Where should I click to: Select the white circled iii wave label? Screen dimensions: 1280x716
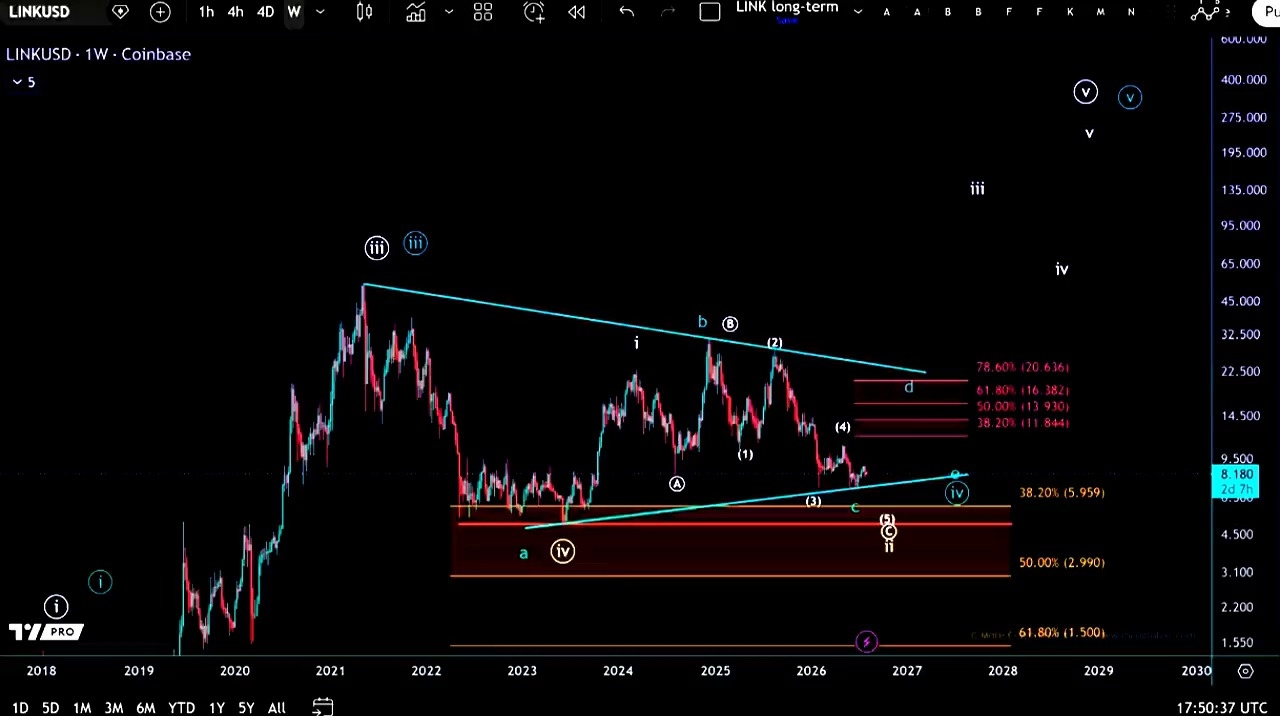pyautogui.click(x=376, y=248)
